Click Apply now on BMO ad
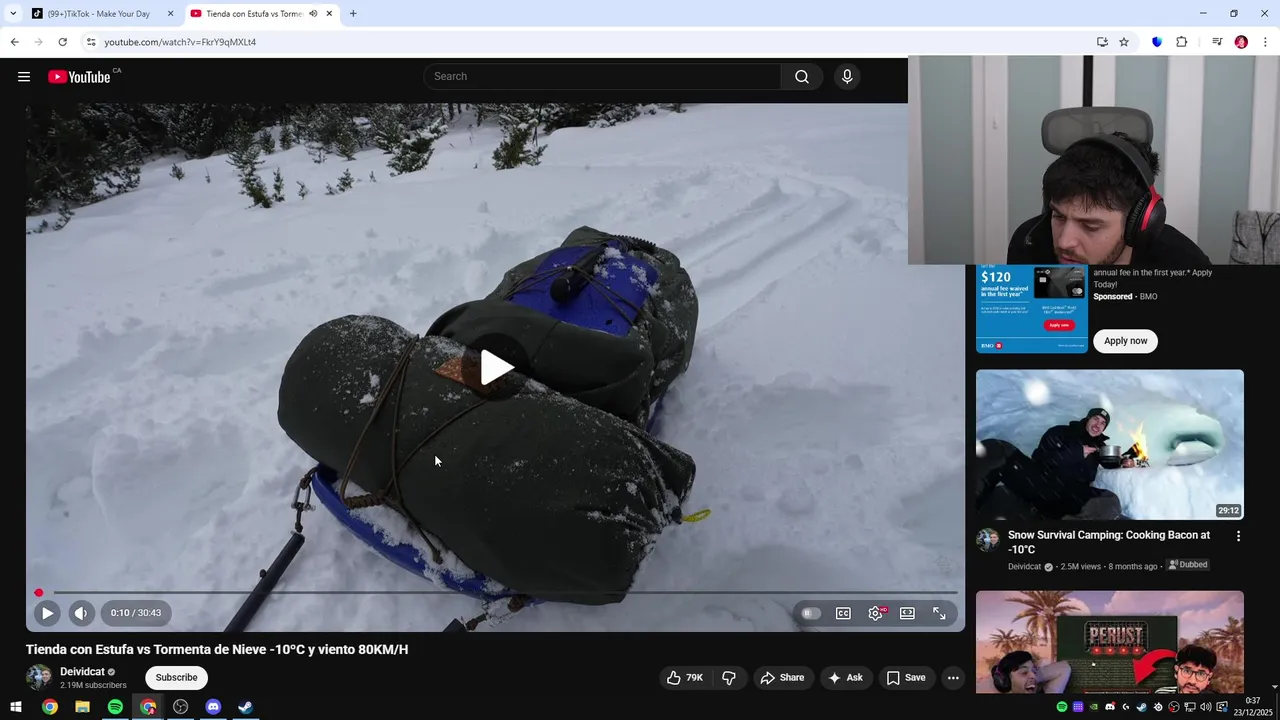Viewport: 1280px width, 720px height. [1126, 341]
